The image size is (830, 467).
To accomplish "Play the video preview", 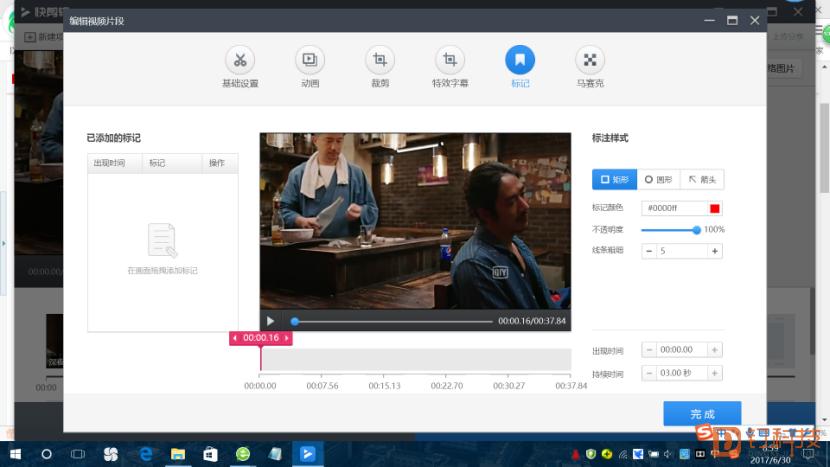I will (270, 321).
